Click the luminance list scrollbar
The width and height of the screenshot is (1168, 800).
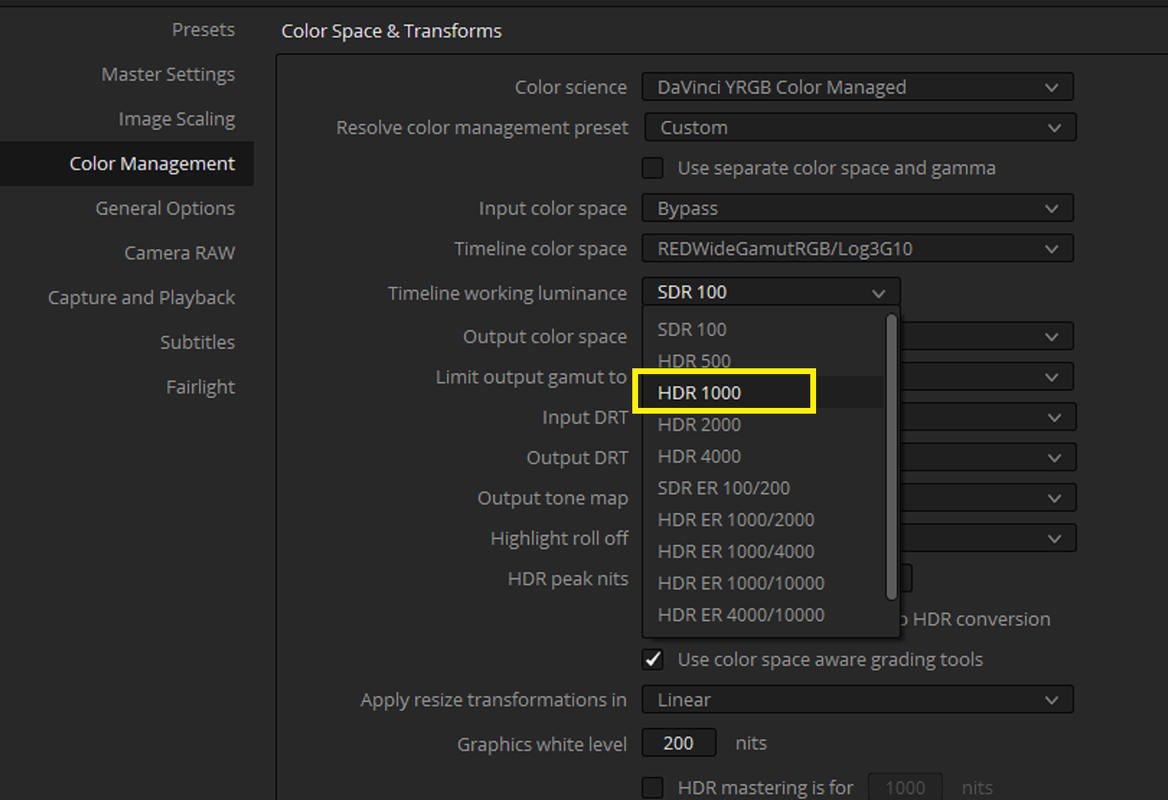coord(891,457)
